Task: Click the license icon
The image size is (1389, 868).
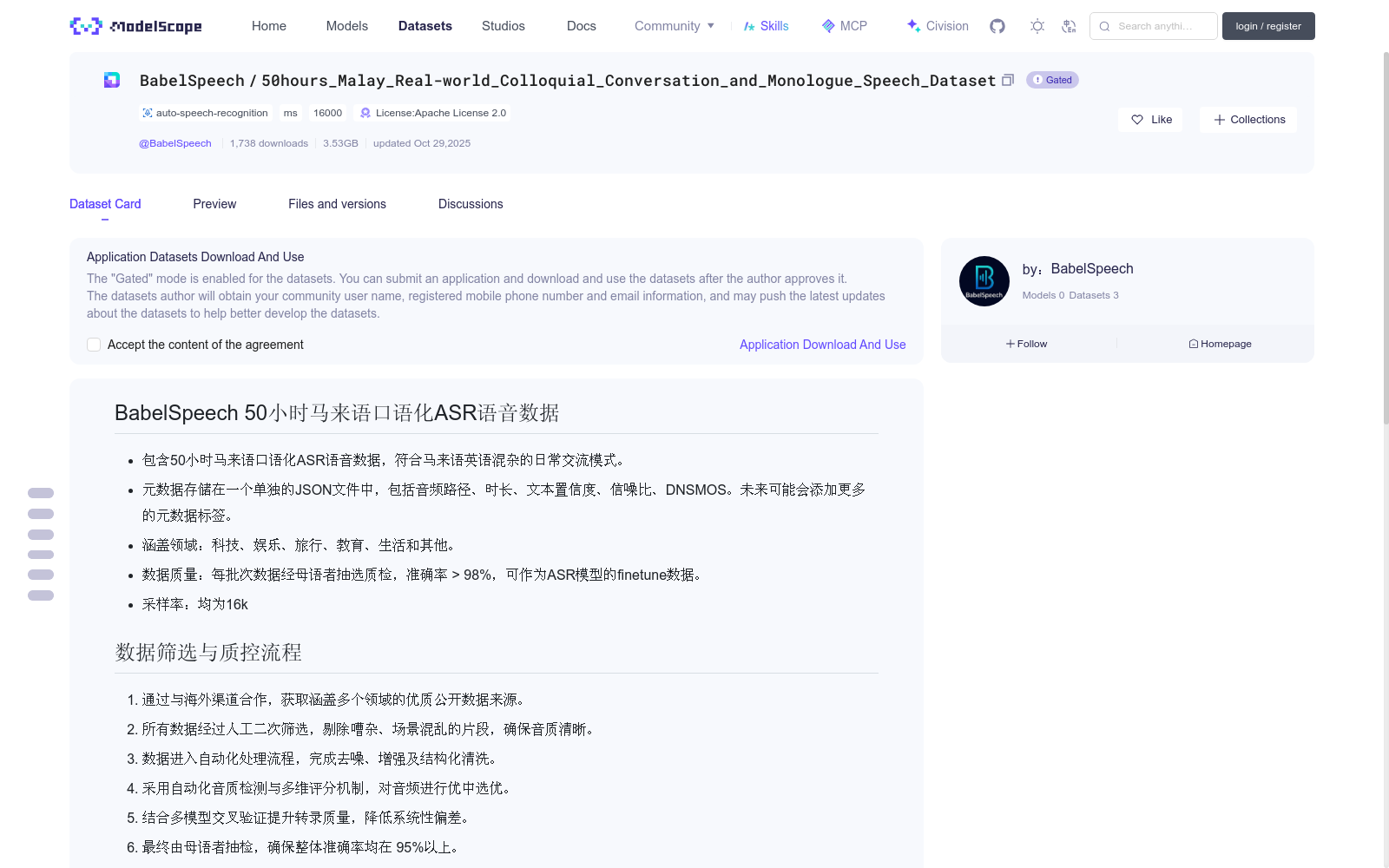Action: [365, 113]
